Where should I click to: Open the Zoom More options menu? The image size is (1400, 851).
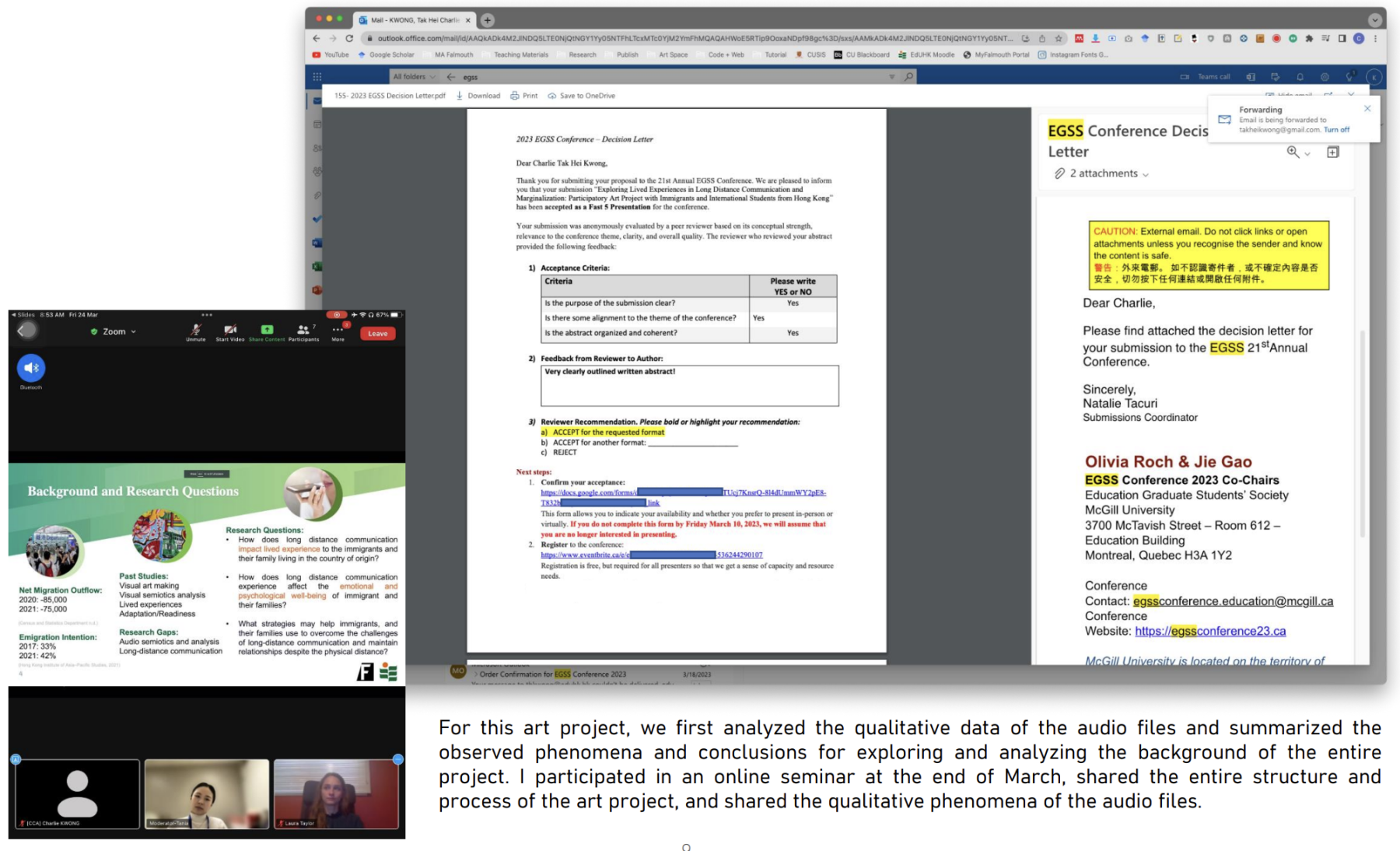pos(338,331)
